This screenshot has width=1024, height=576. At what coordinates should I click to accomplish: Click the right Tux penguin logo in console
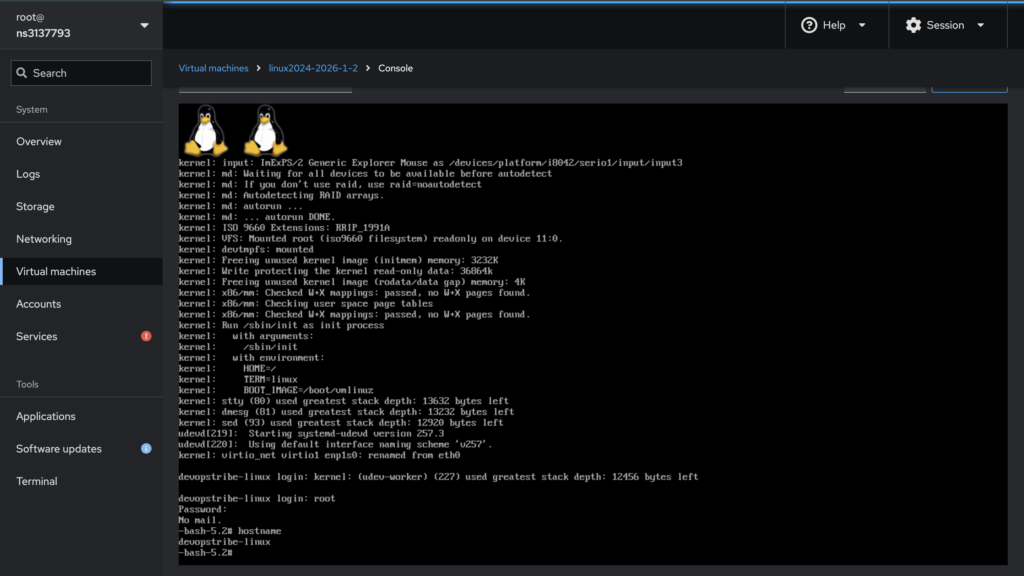pos(265,130)
